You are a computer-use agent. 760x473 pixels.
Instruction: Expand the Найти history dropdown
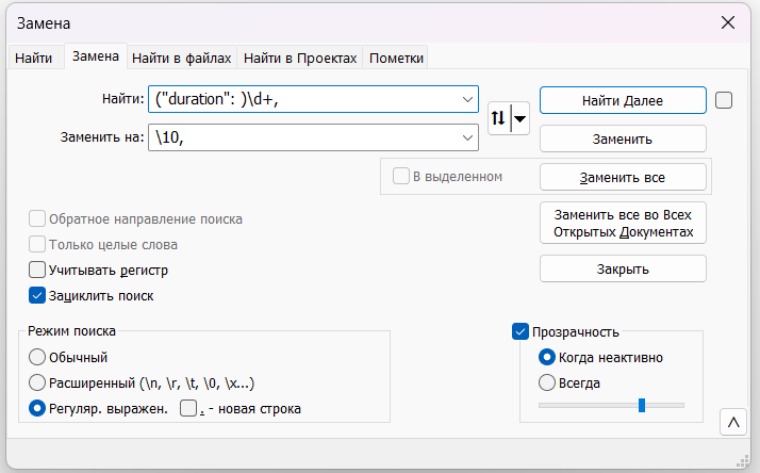pyautogui.click(x=467, y=99)
